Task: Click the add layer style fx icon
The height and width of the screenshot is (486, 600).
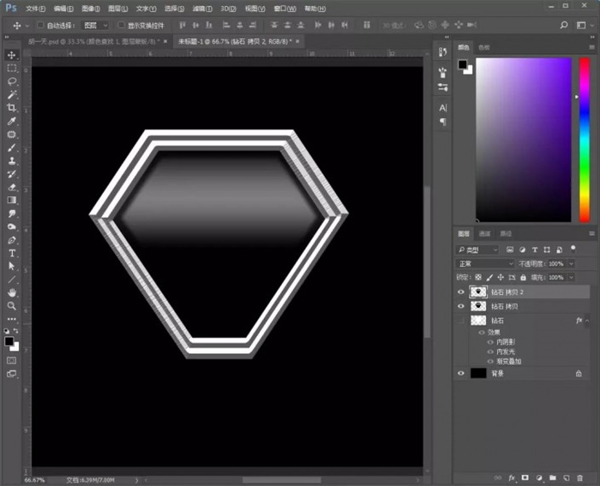Action: pyautogui.click(x=512, y=478)
